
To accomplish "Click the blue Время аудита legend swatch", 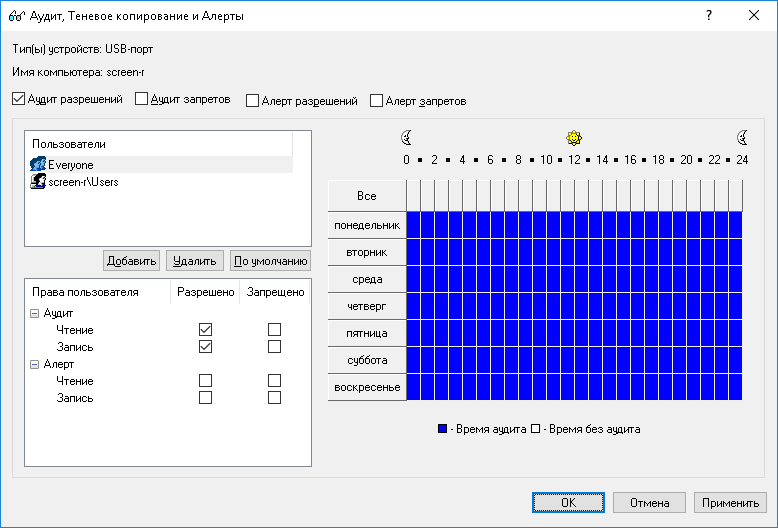I will pyautogui.click(x=442, y=429).
